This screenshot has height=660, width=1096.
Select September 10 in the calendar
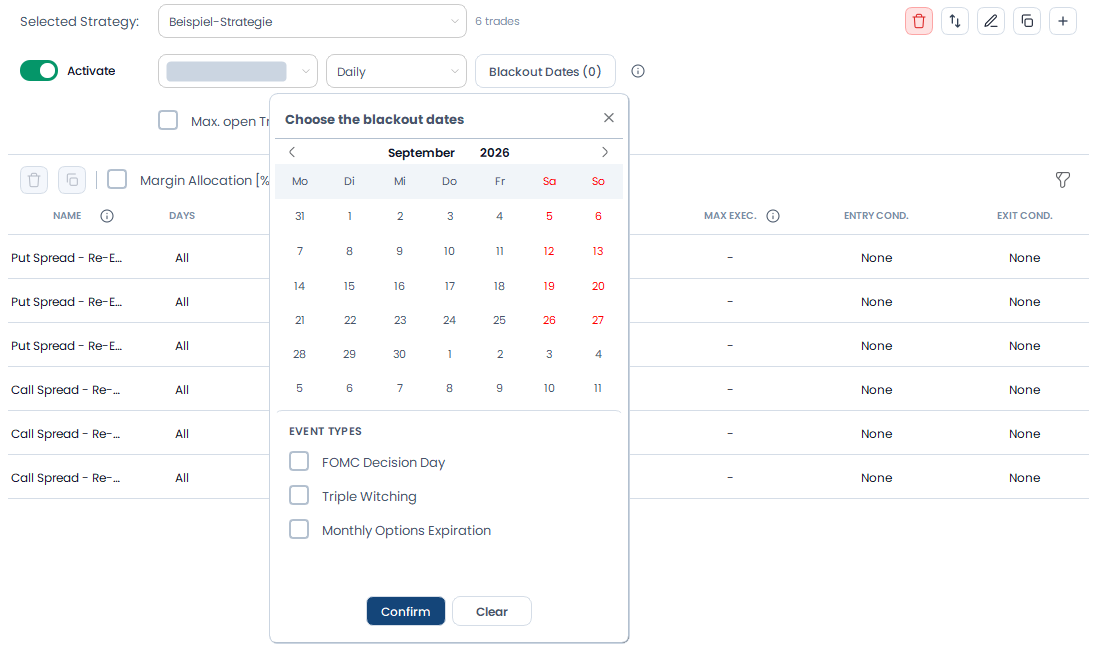449,251
